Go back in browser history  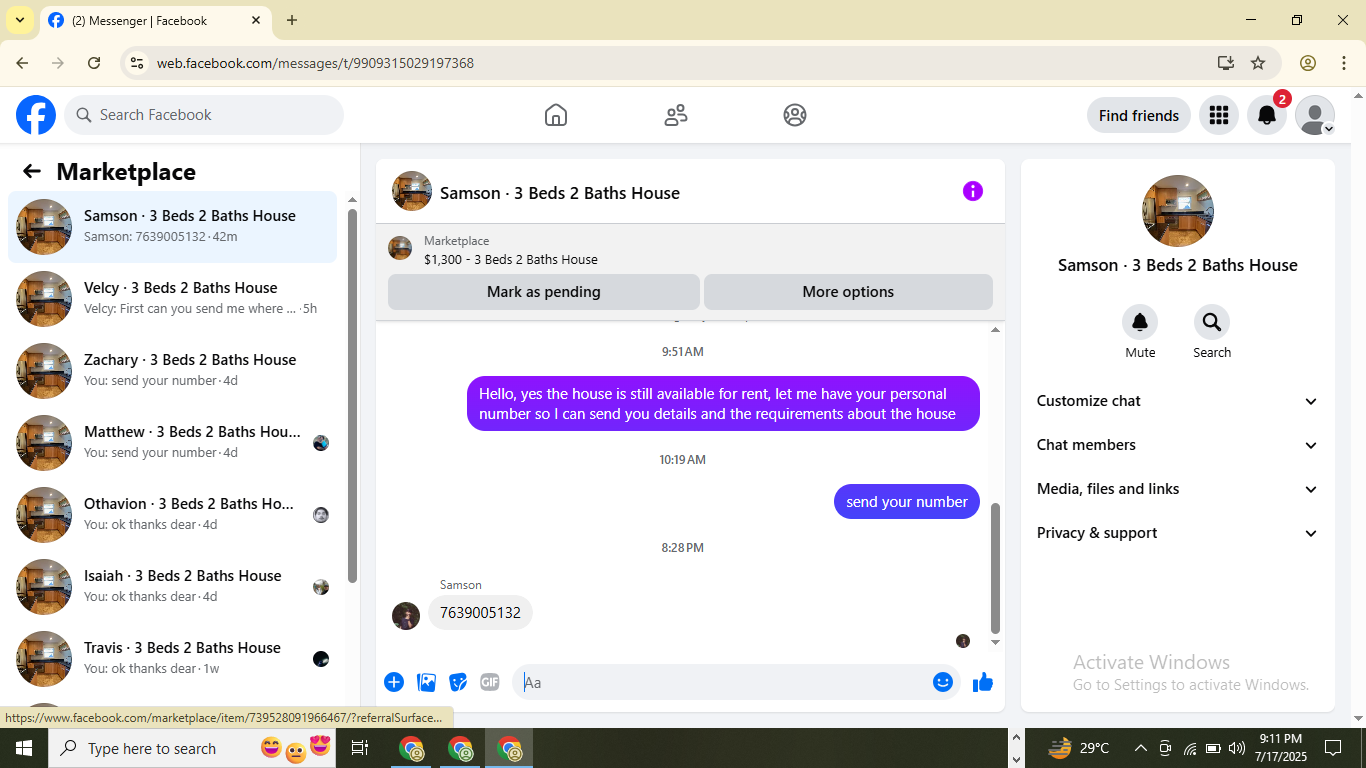coord(22,63)
